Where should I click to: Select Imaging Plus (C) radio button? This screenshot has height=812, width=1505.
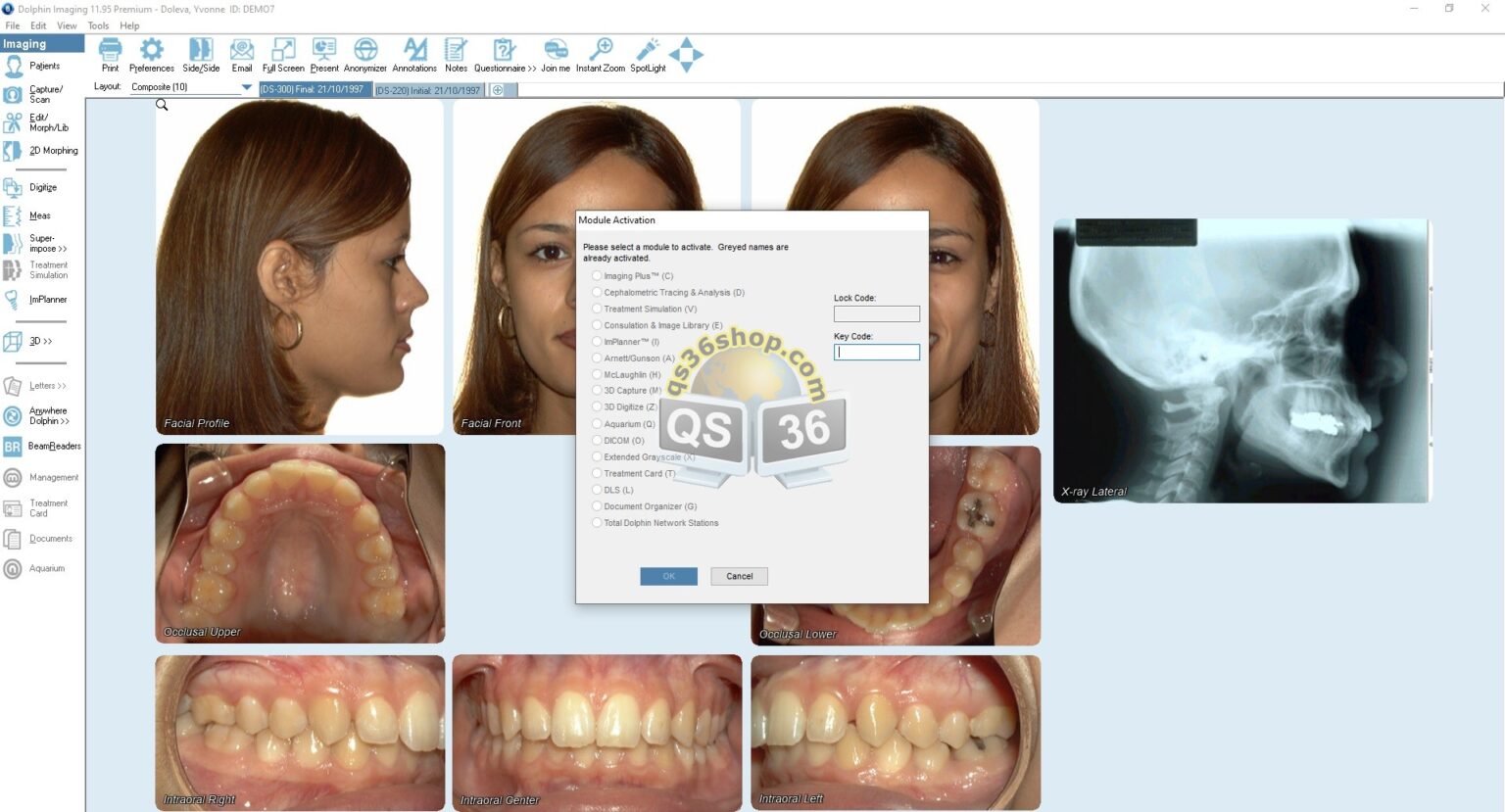tap(597, 276)
